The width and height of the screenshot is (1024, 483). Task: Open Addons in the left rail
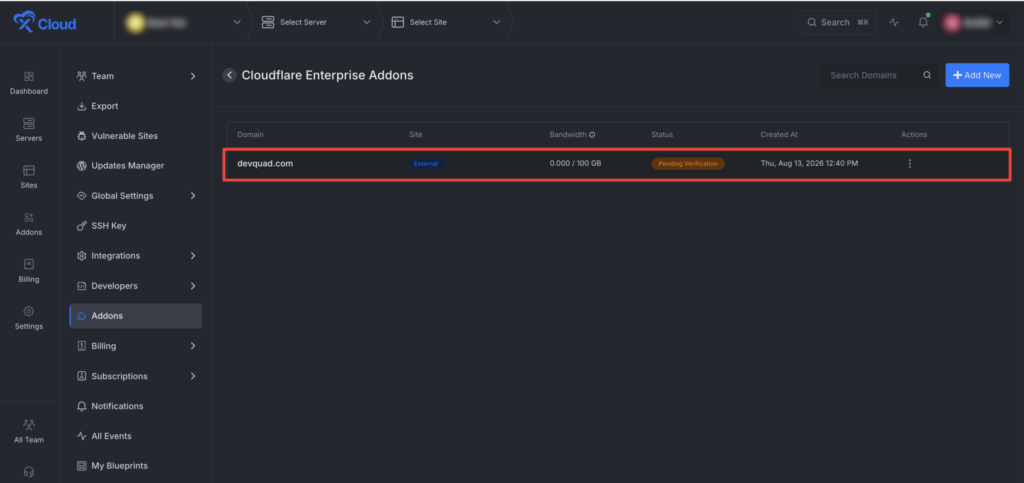[x=29, y=224]
